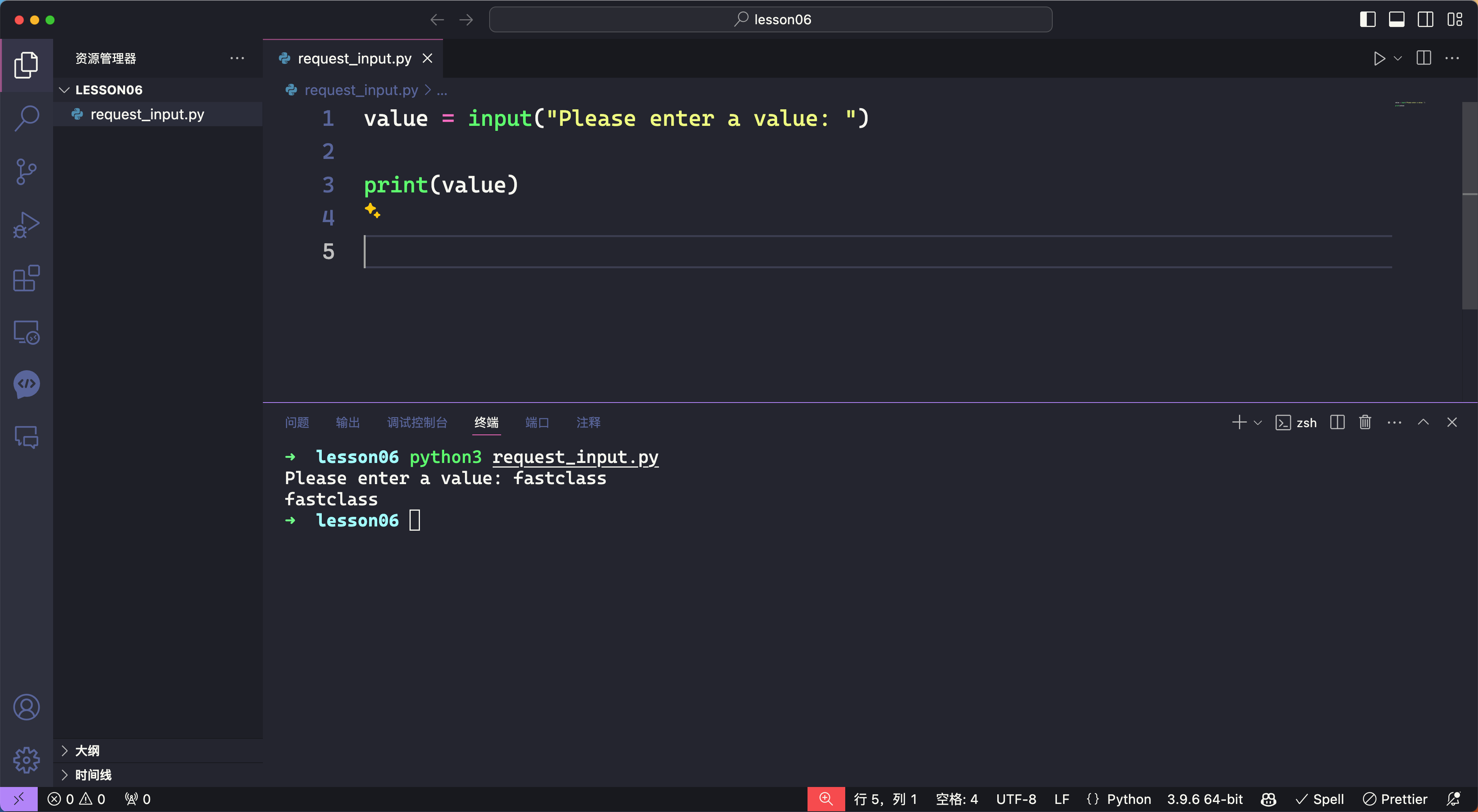
Task: Switch to the 注释 comments tab
Action: coord(588,422)
